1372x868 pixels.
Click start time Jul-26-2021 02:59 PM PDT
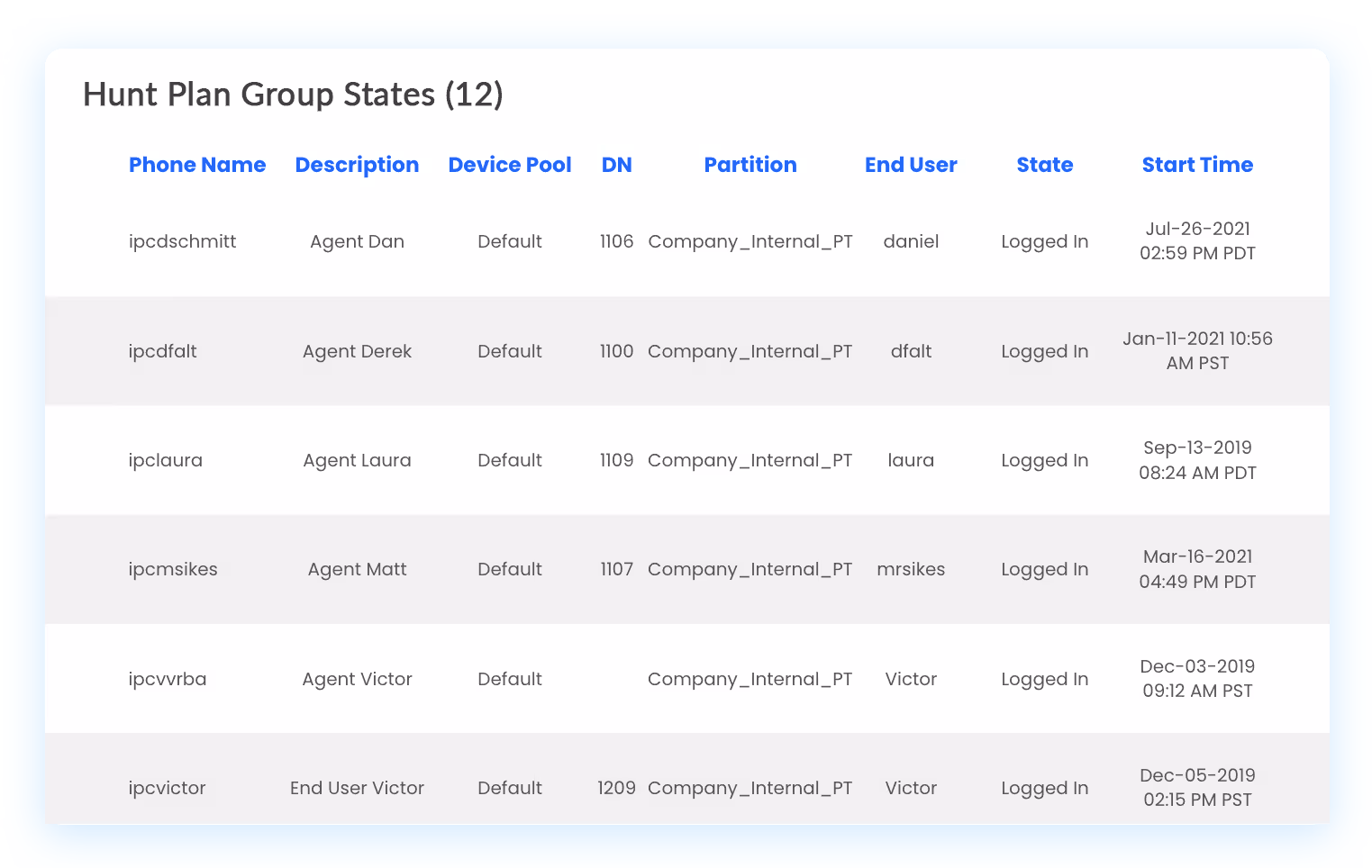[1197, 241]
